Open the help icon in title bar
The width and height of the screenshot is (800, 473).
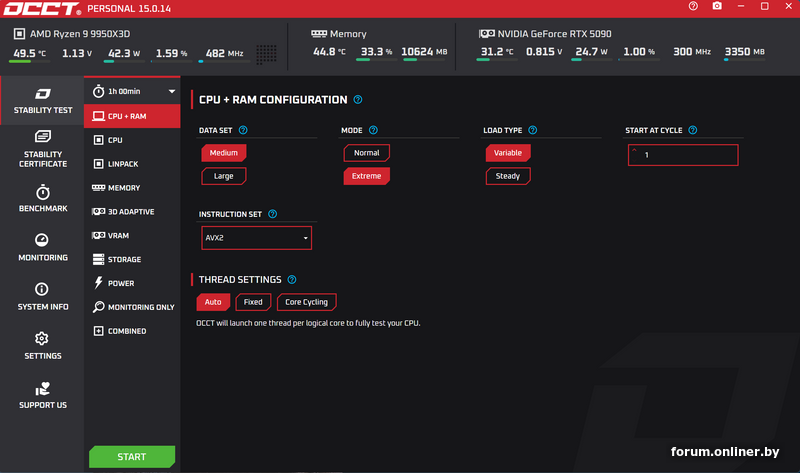click(693, 6)
